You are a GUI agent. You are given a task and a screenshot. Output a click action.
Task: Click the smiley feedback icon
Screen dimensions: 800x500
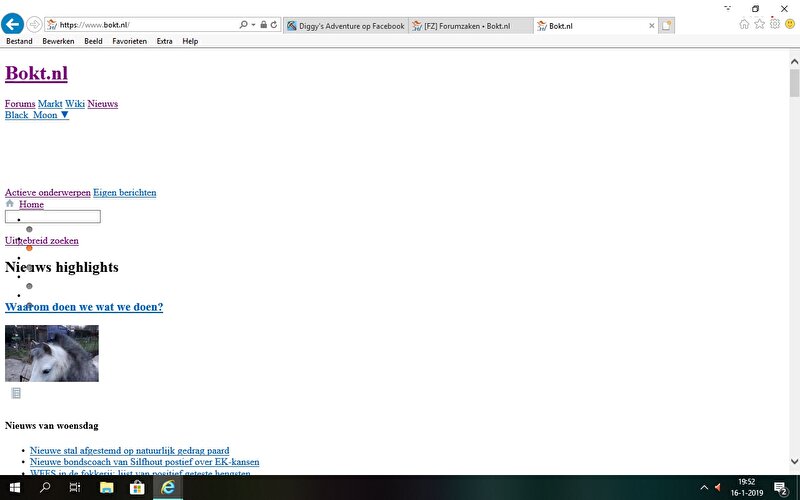click(790, 24)
